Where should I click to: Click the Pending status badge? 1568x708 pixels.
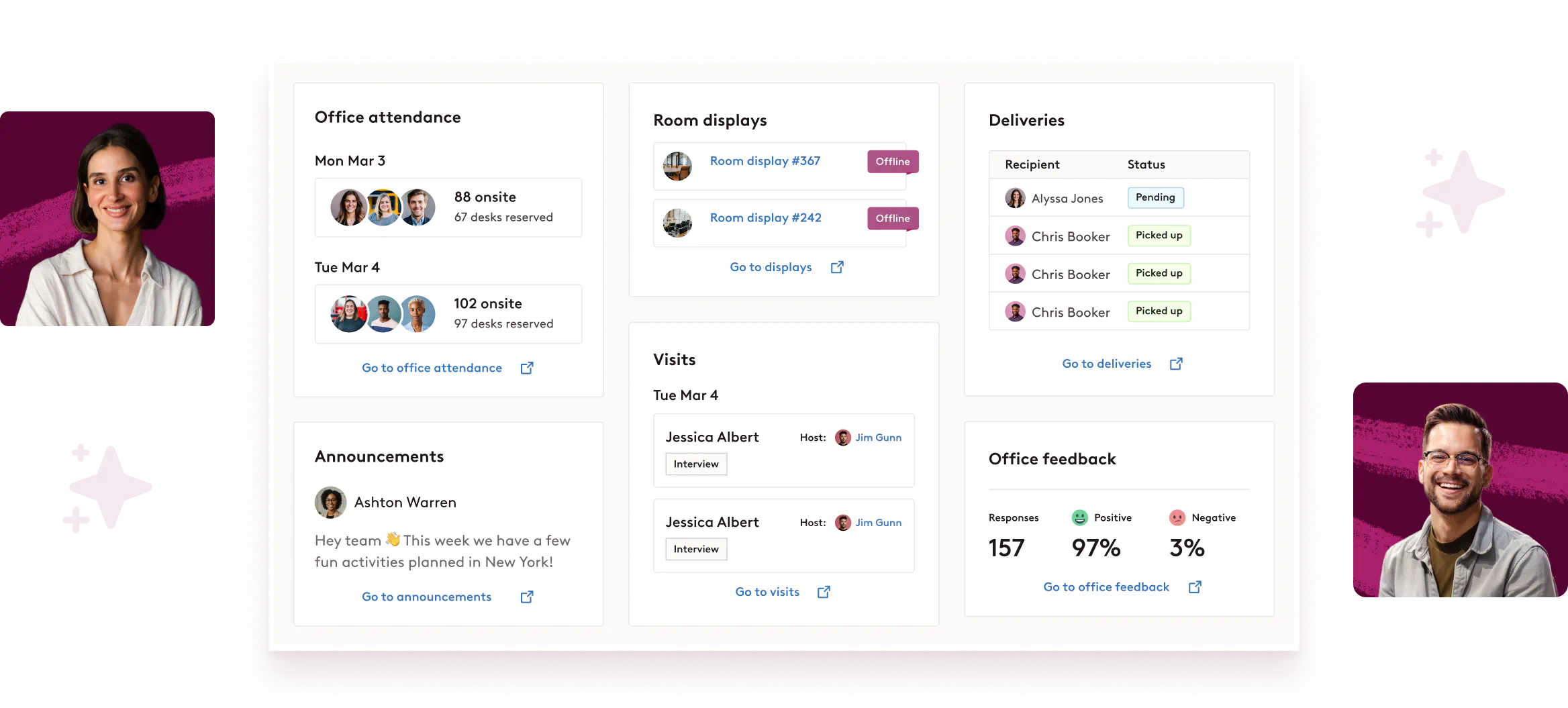(1155, 197)
